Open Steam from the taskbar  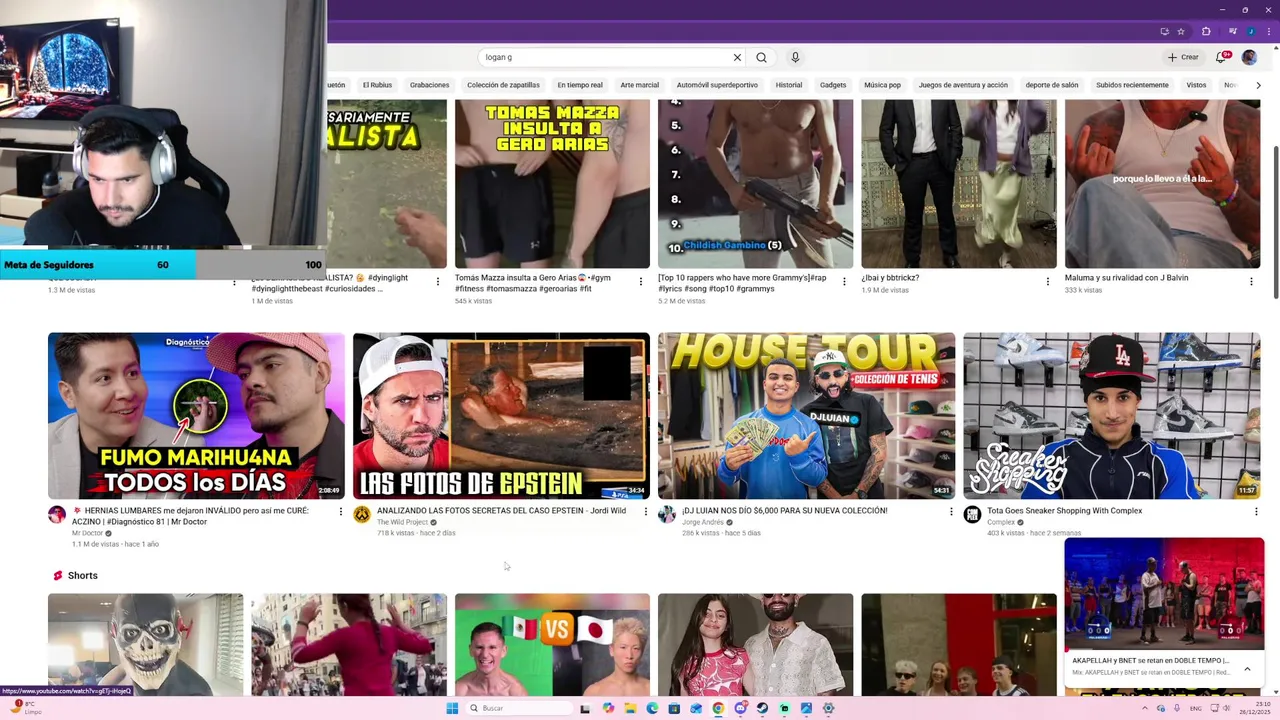(x=762, y=708)
